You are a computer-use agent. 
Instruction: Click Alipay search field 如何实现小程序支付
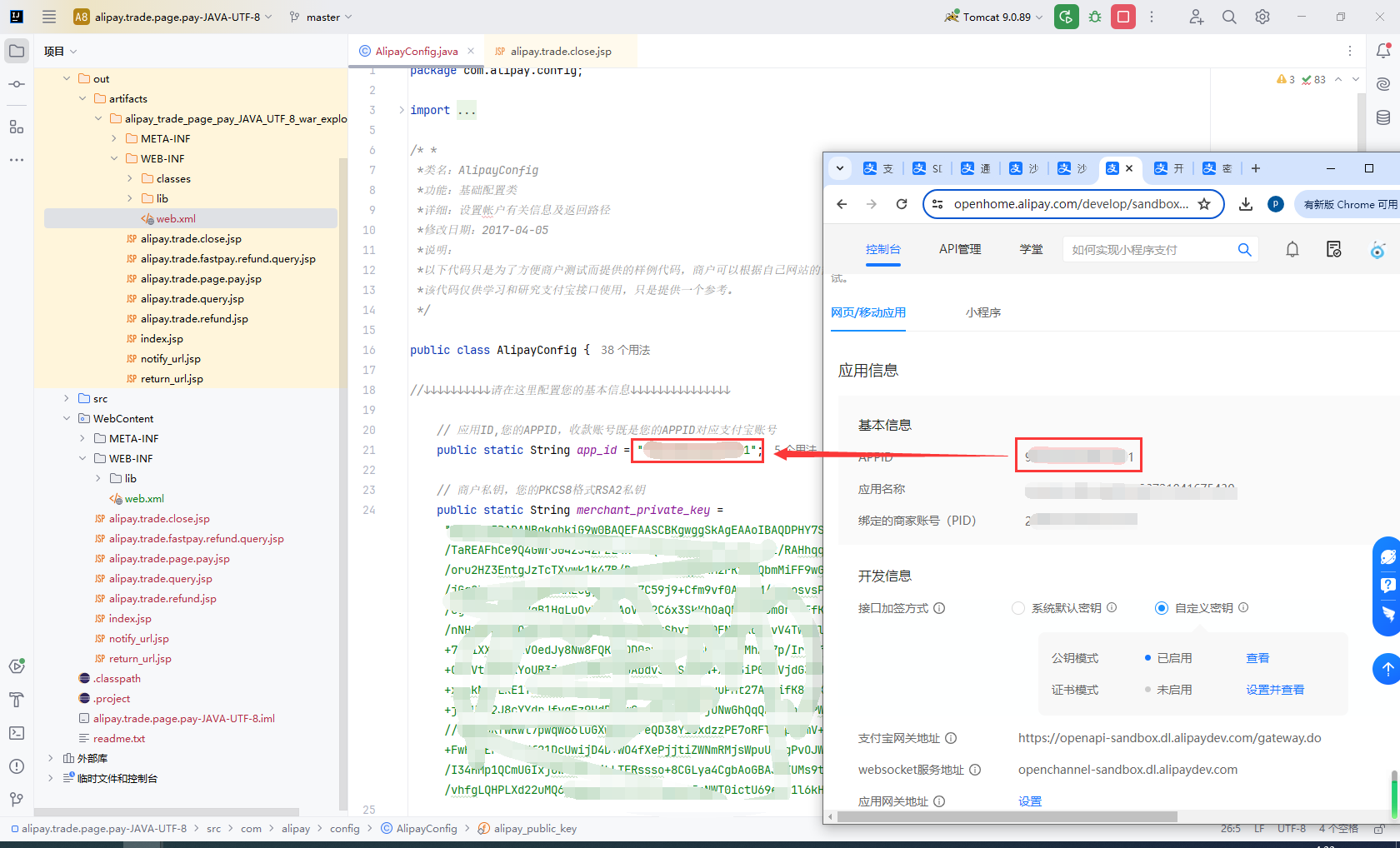click(1160, 250)
